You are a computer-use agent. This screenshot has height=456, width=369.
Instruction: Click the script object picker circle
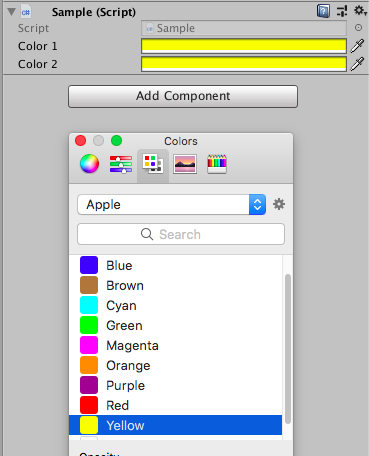click(358, 28)
